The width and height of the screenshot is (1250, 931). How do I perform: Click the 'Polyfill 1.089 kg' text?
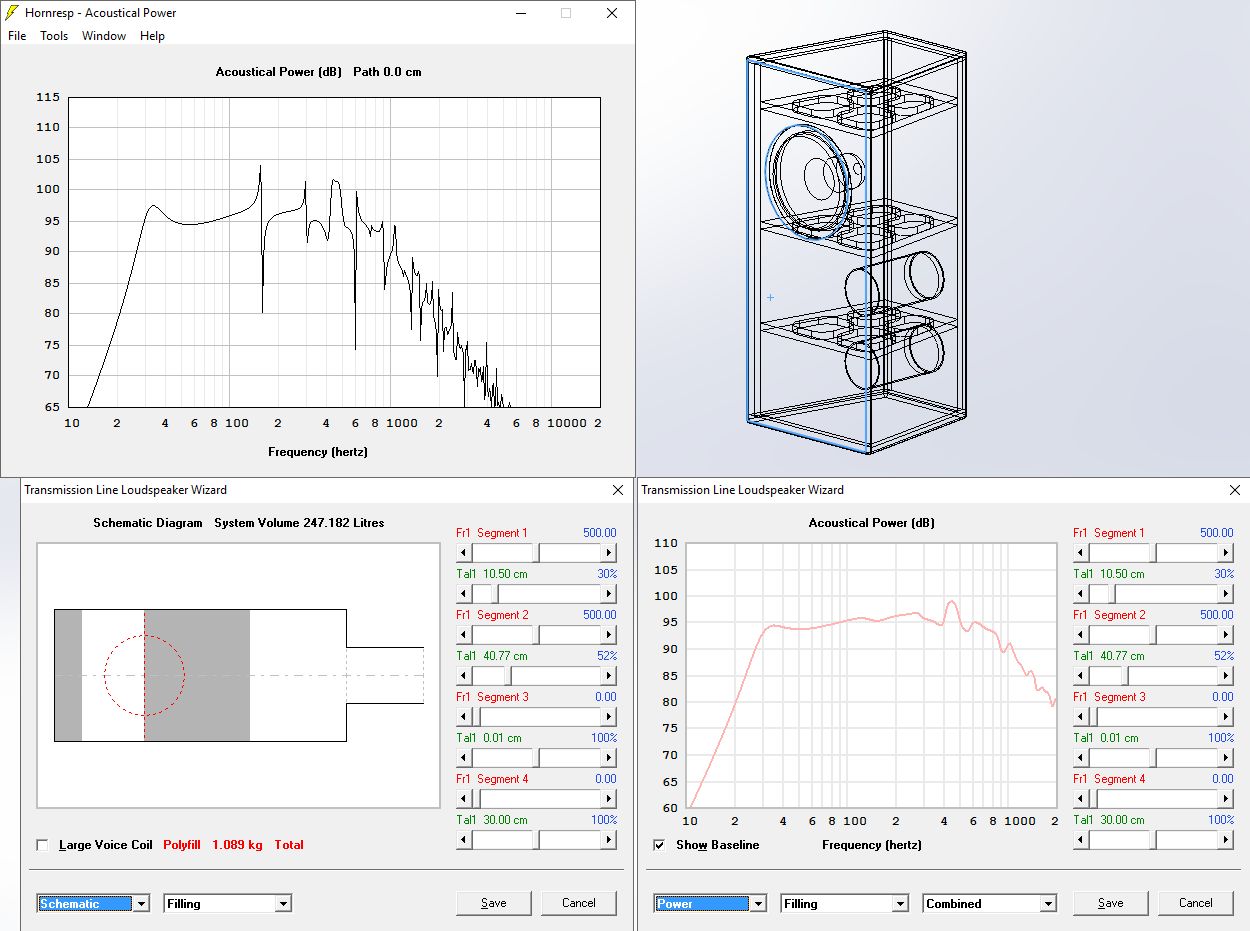coord(213,845)
